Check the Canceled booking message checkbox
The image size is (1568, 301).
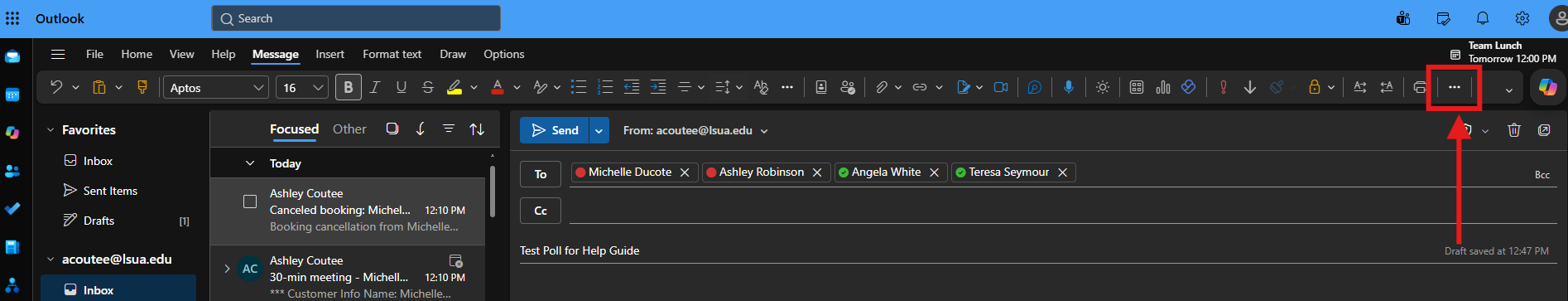point(250,201)
